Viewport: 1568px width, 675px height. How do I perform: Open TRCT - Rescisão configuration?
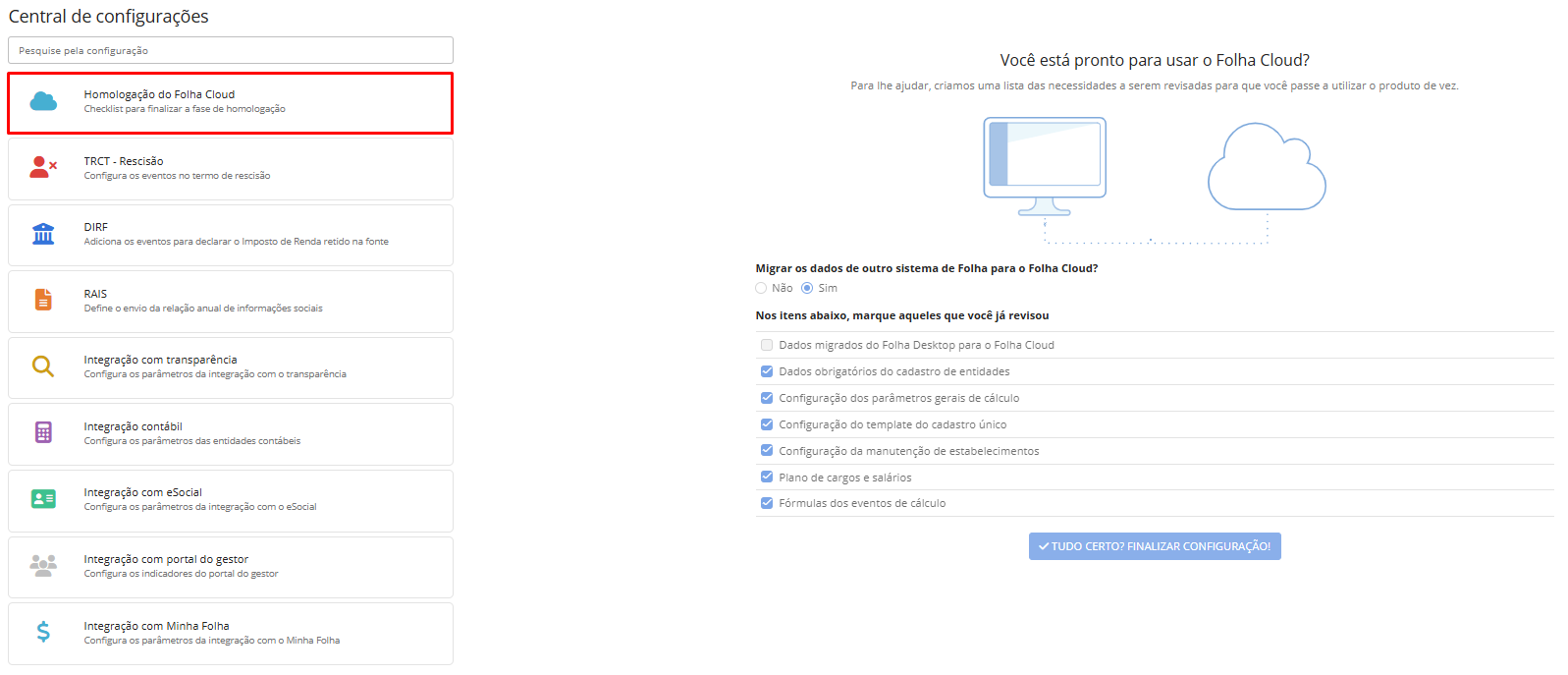[x=231, y=169]
